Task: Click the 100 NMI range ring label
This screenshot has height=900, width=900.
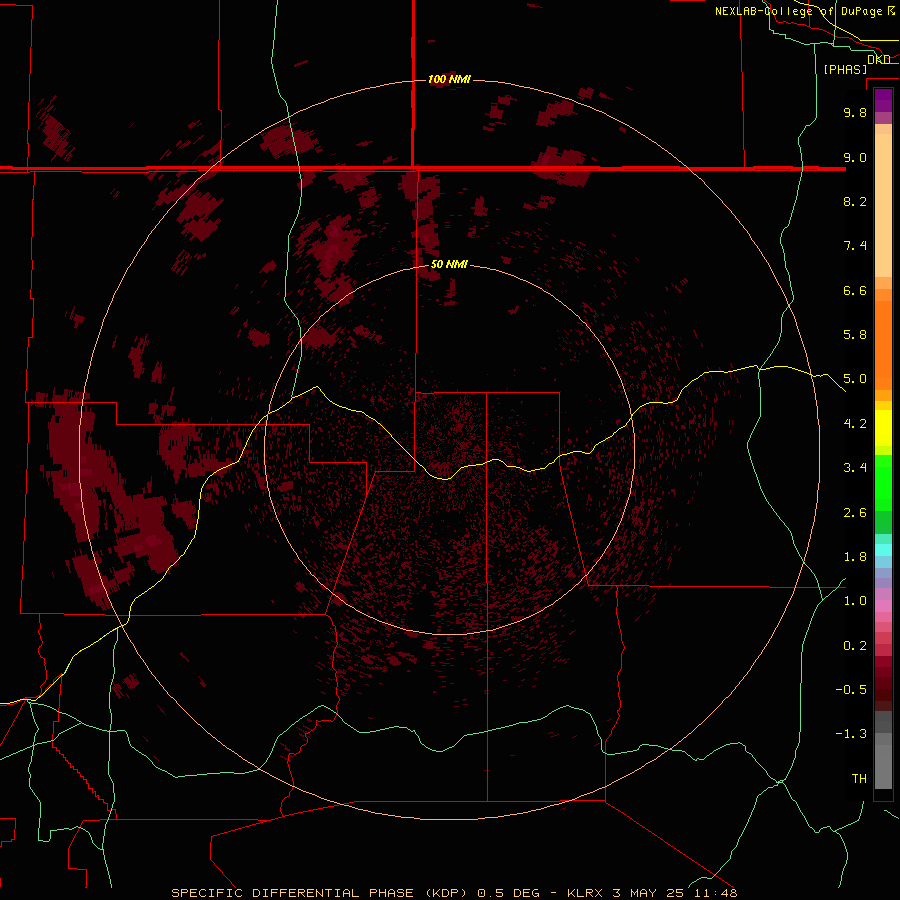Action: click(x=449, y=79)
